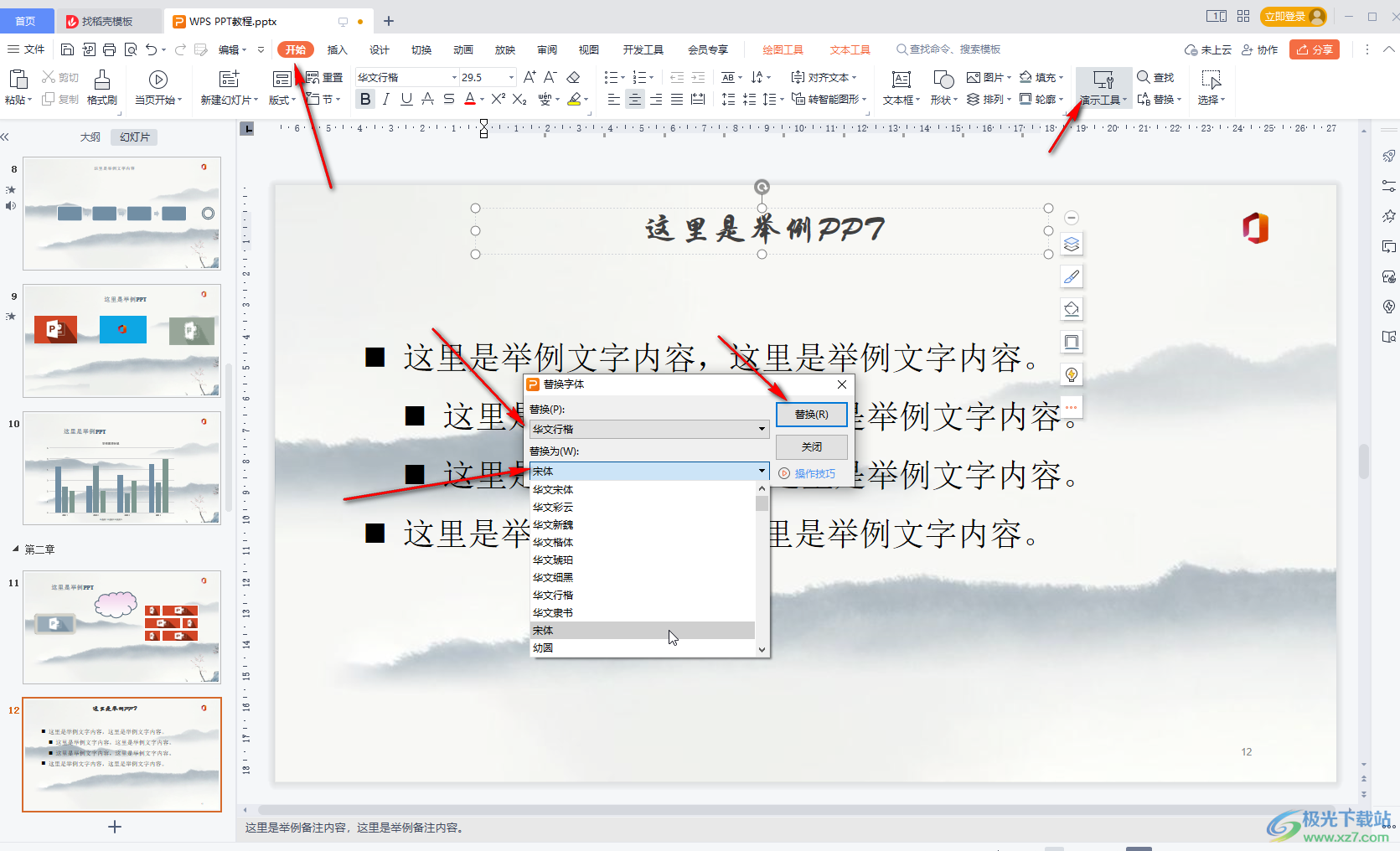The height and width of the screenshot is (851, 1400).
Task: Click the font color red A swatch
Action: point(470,100)
